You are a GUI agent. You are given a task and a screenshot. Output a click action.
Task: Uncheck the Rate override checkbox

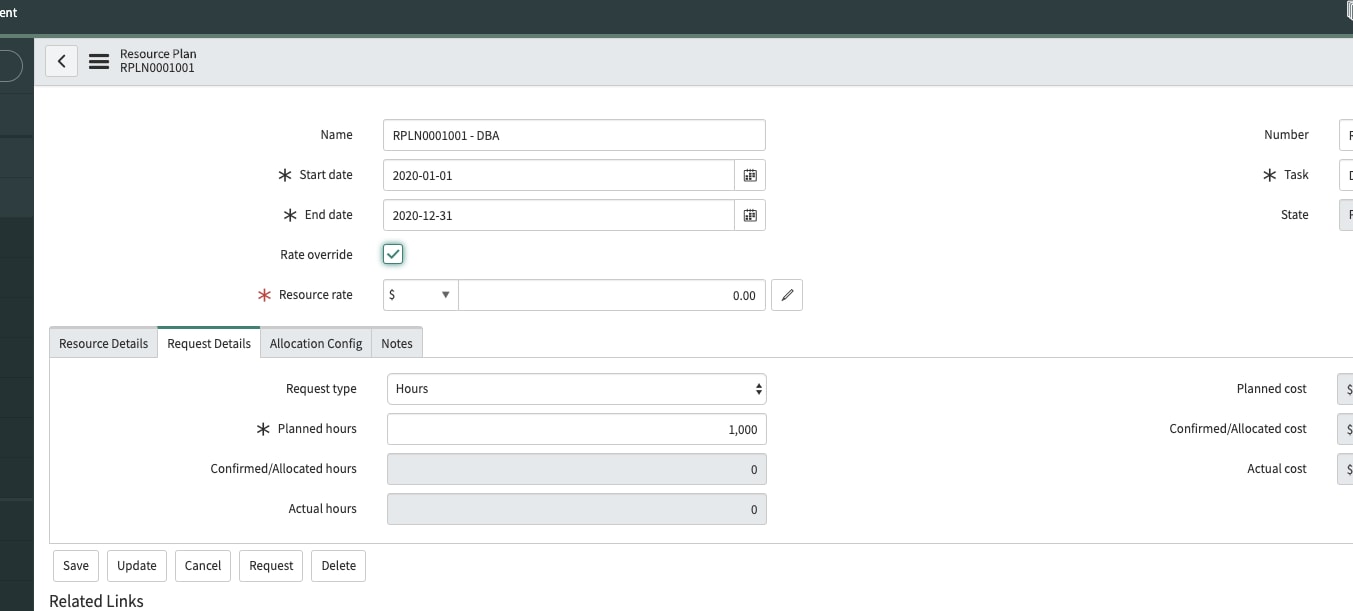pyautogui.click(x=392, y=254)
